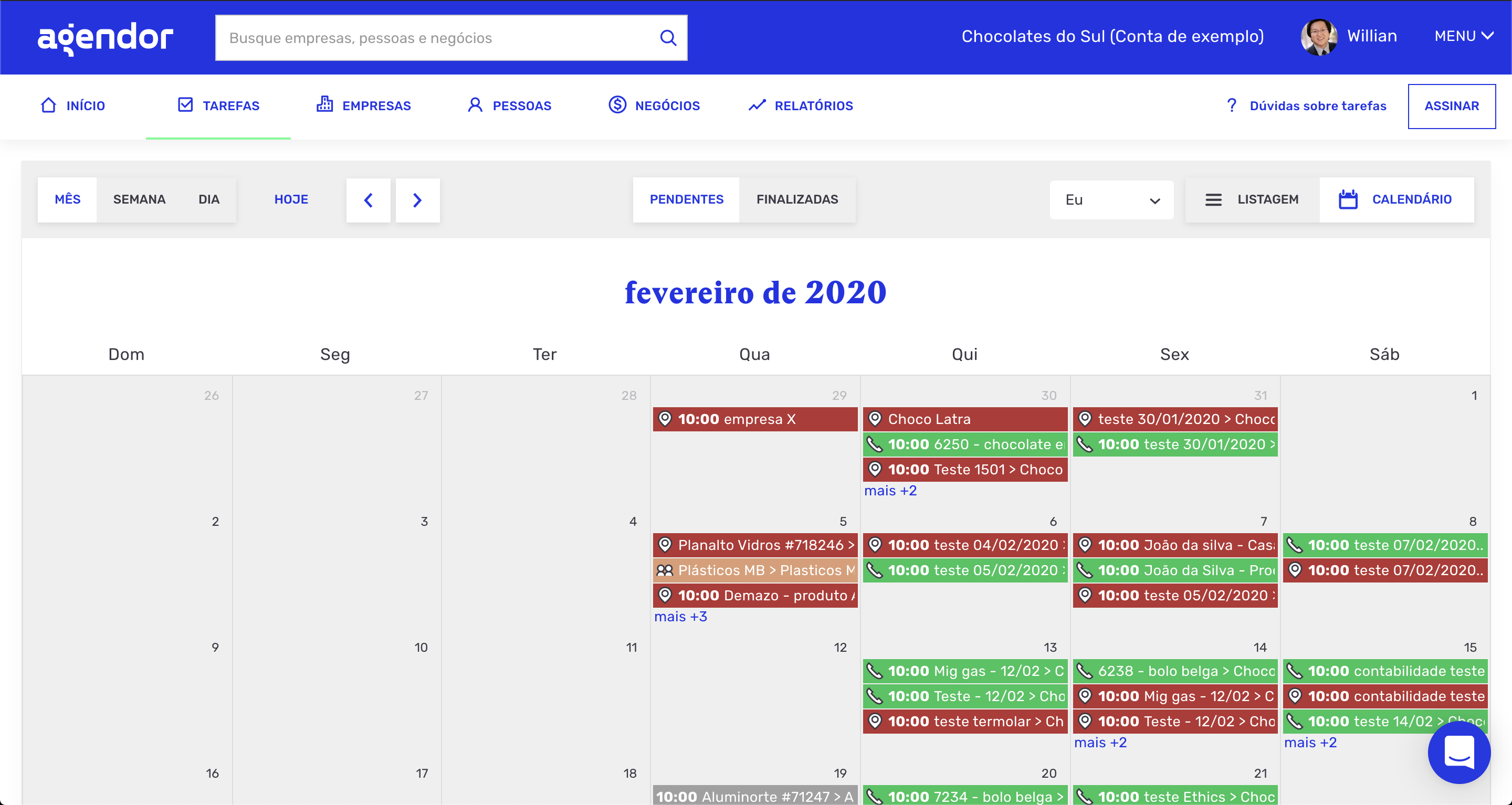Open the EMPRESAS tab
Screen dimensions: 1512x805
(x=363, y=105)
